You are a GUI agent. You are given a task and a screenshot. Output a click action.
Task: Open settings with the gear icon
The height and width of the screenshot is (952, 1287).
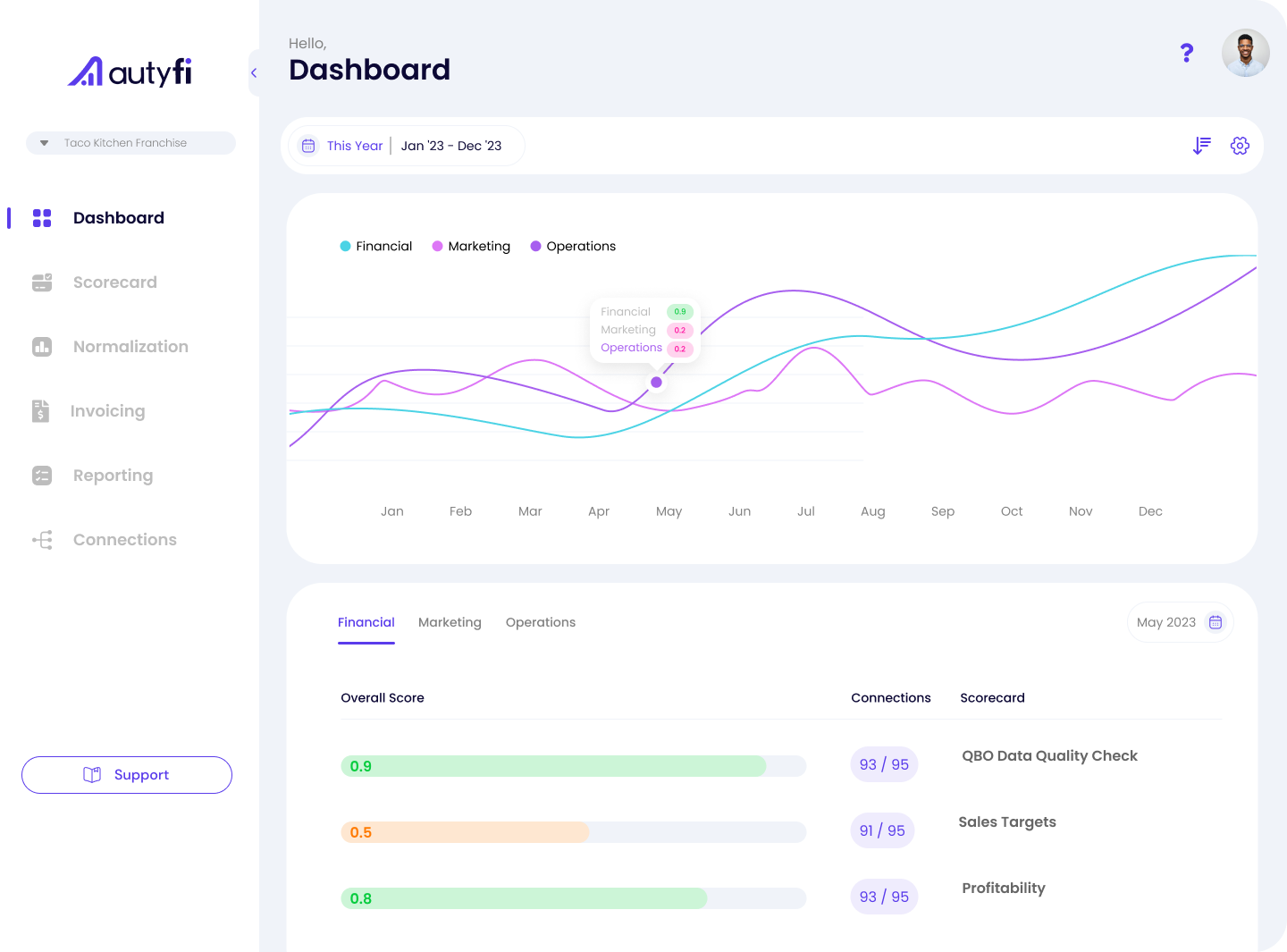click(x=1241, y=145)
